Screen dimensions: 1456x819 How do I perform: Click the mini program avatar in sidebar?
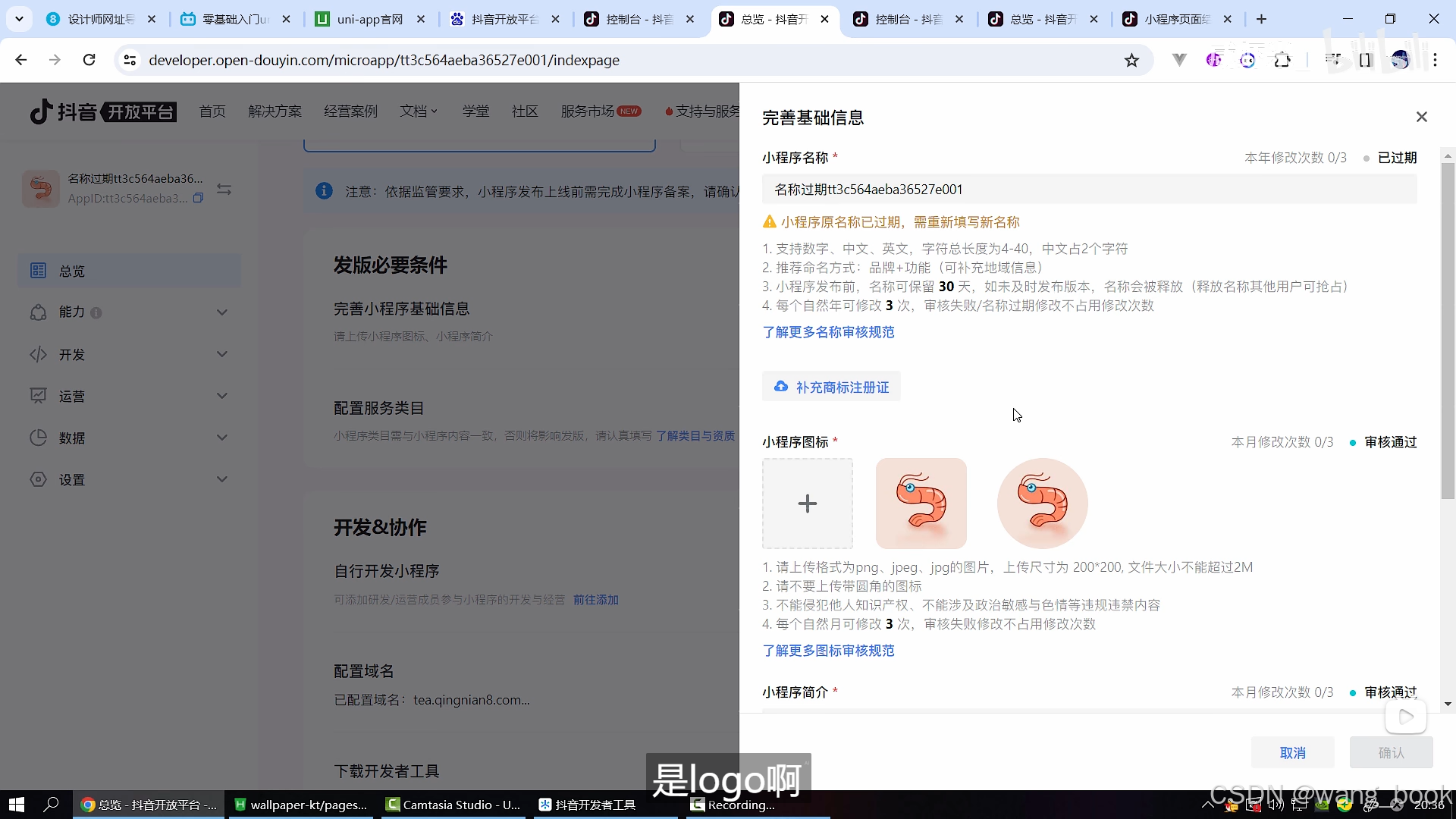pyautogui.click(x=41, y=188)
